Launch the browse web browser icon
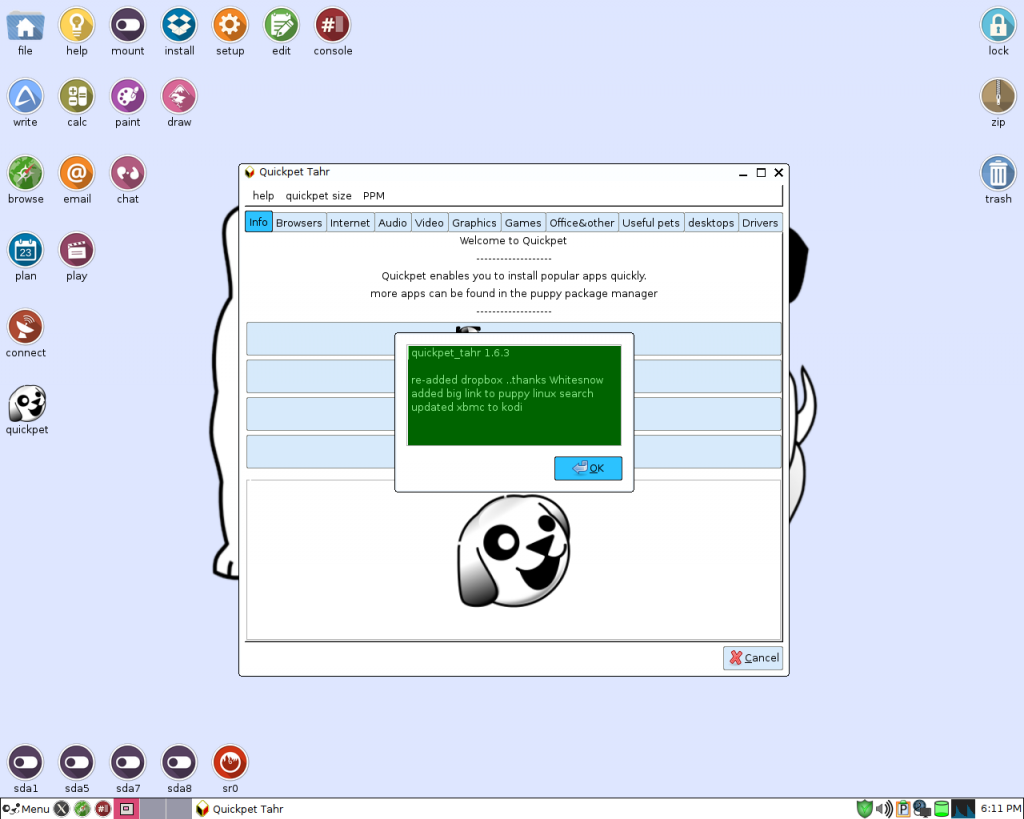This screenshot has height=819, width=1024. tap(25, 174)
